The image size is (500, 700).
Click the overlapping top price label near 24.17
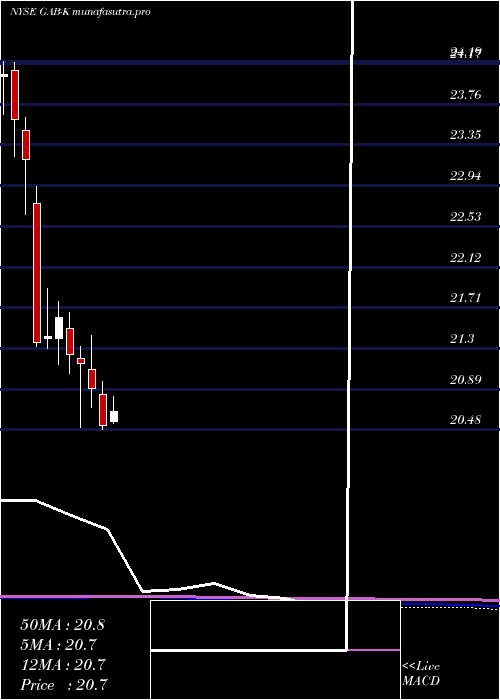466,54
